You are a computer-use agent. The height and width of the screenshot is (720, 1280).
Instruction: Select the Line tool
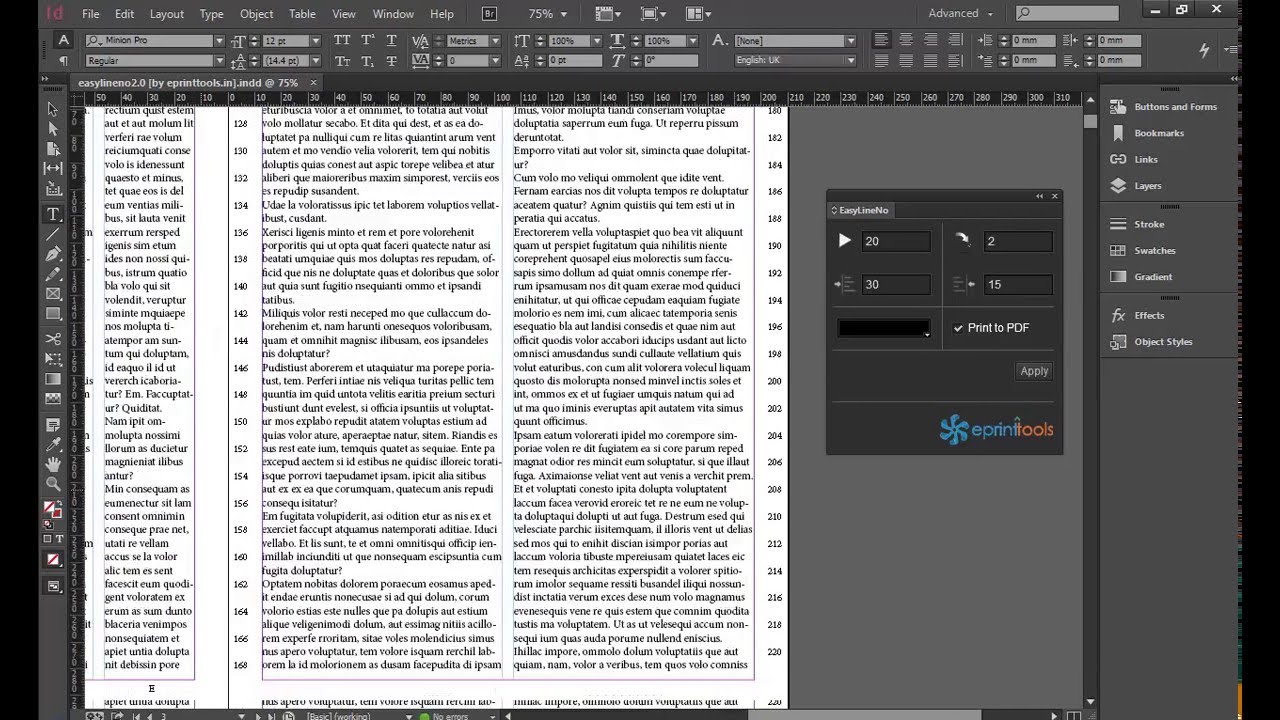pos(53,234)
